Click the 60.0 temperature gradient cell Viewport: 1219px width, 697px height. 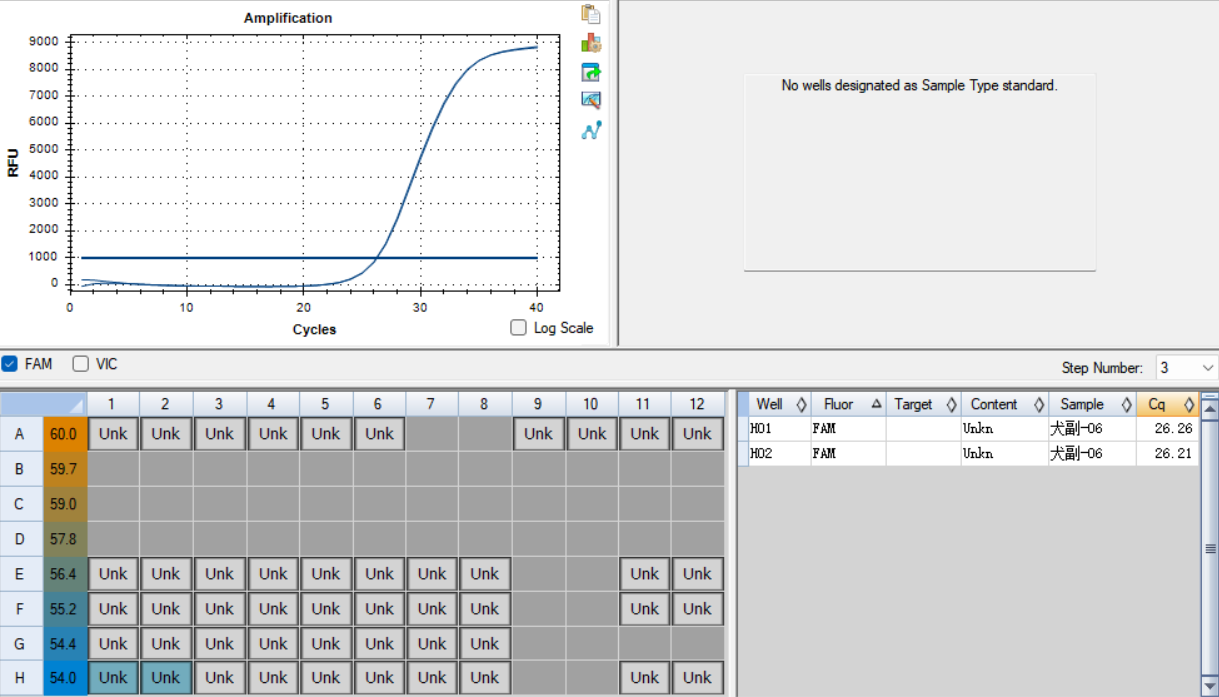pos(64,434)
